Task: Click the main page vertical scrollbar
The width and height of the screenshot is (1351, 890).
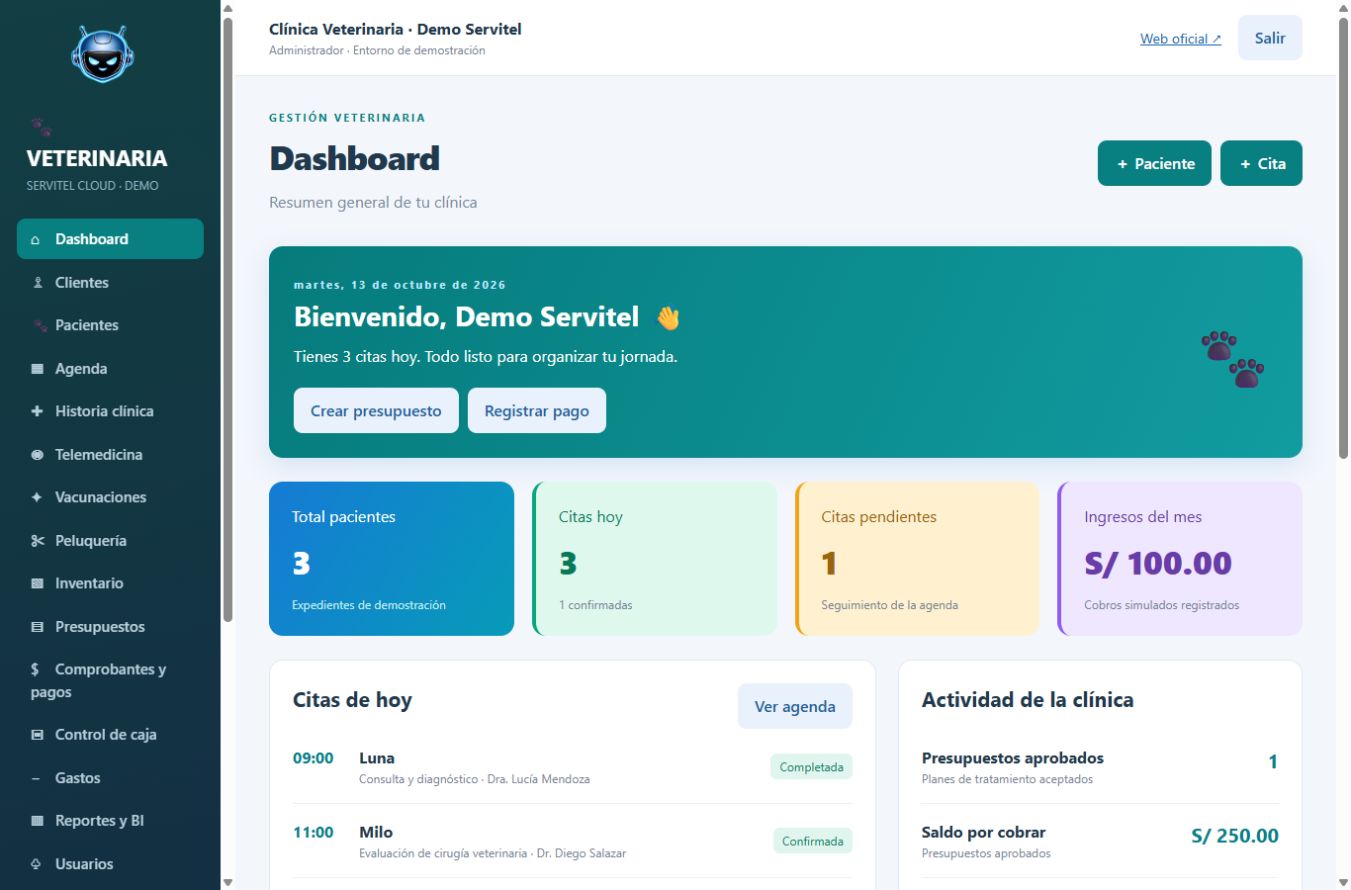Action: click(1343, 238)
